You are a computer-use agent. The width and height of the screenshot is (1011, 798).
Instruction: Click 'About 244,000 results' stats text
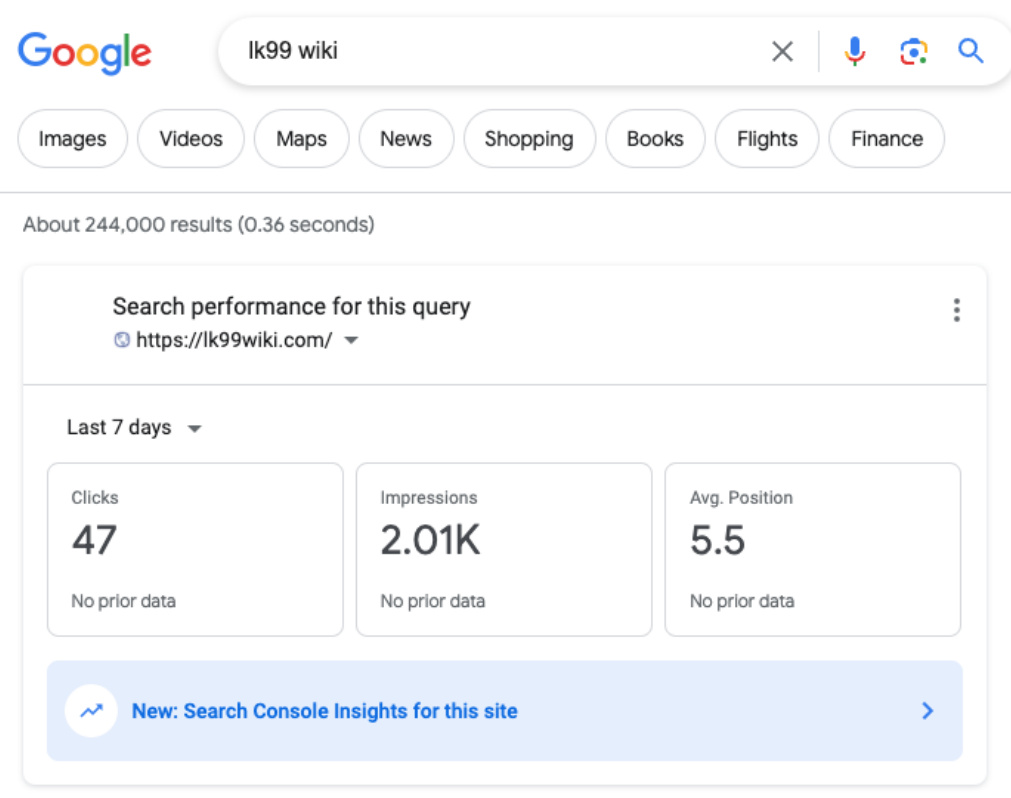coord(199,224)
